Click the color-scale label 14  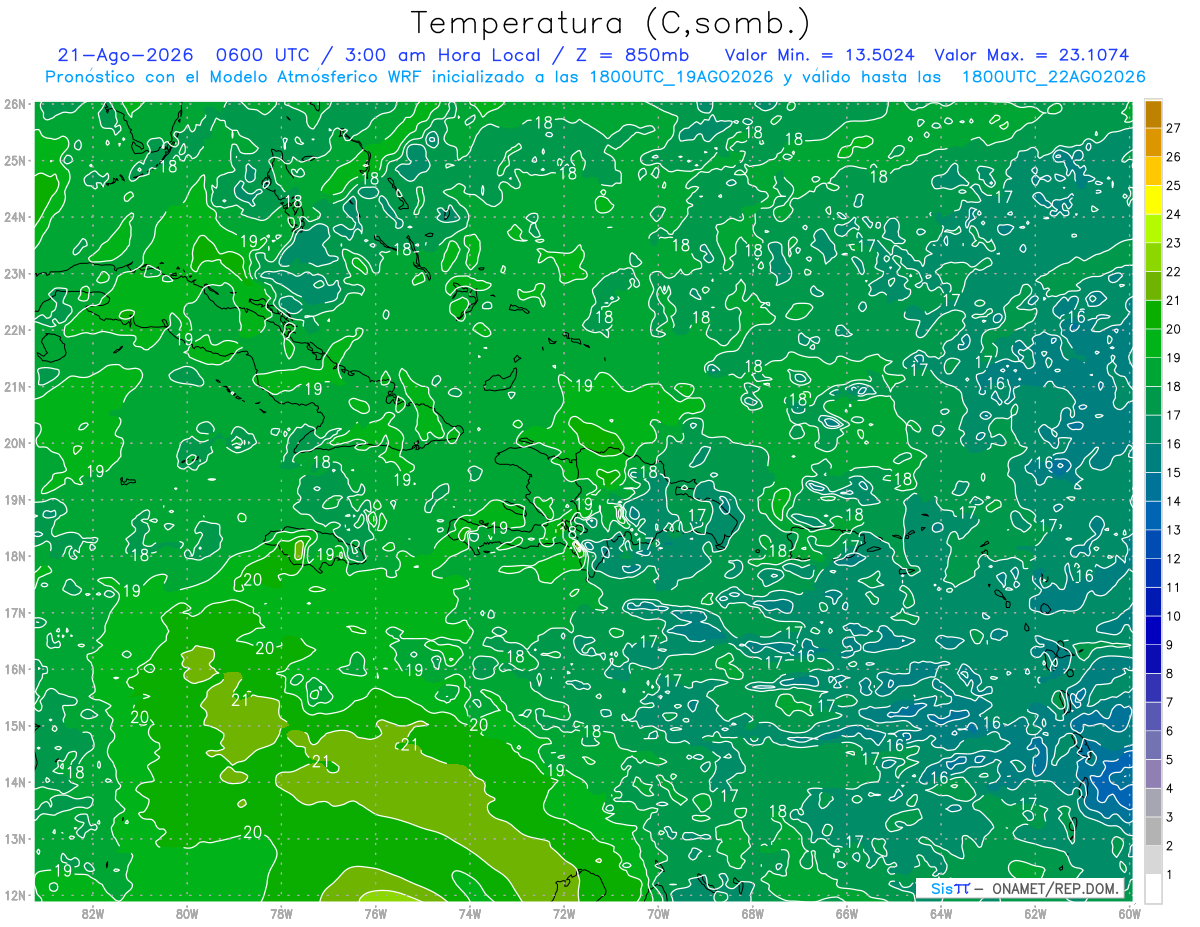[1173, 501]
